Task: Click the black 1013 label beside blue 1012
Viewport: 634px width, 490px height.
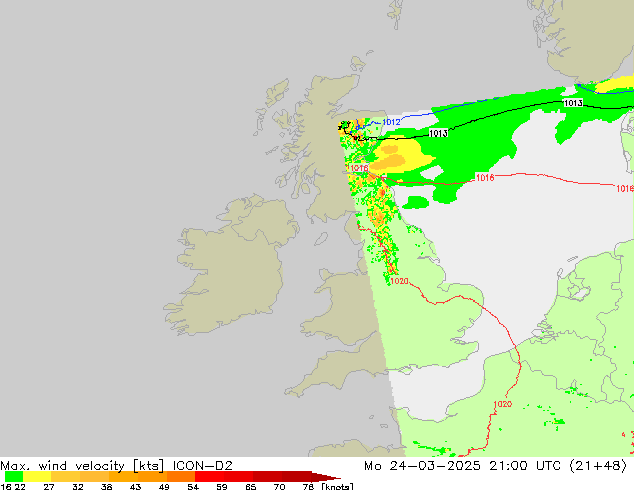Action: tap(438, 133)
